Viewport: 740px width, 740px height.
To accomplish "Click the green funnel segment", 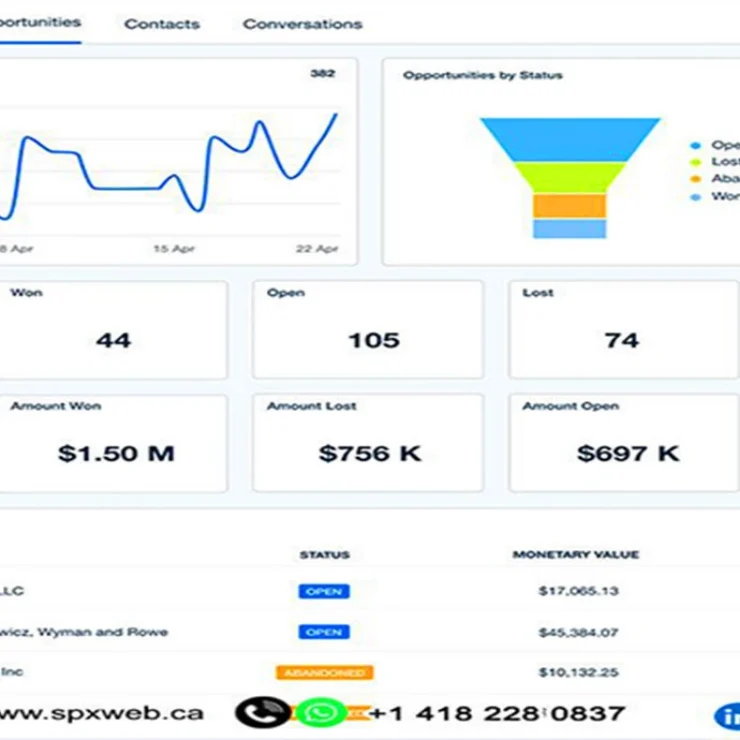I will [569, 177].
